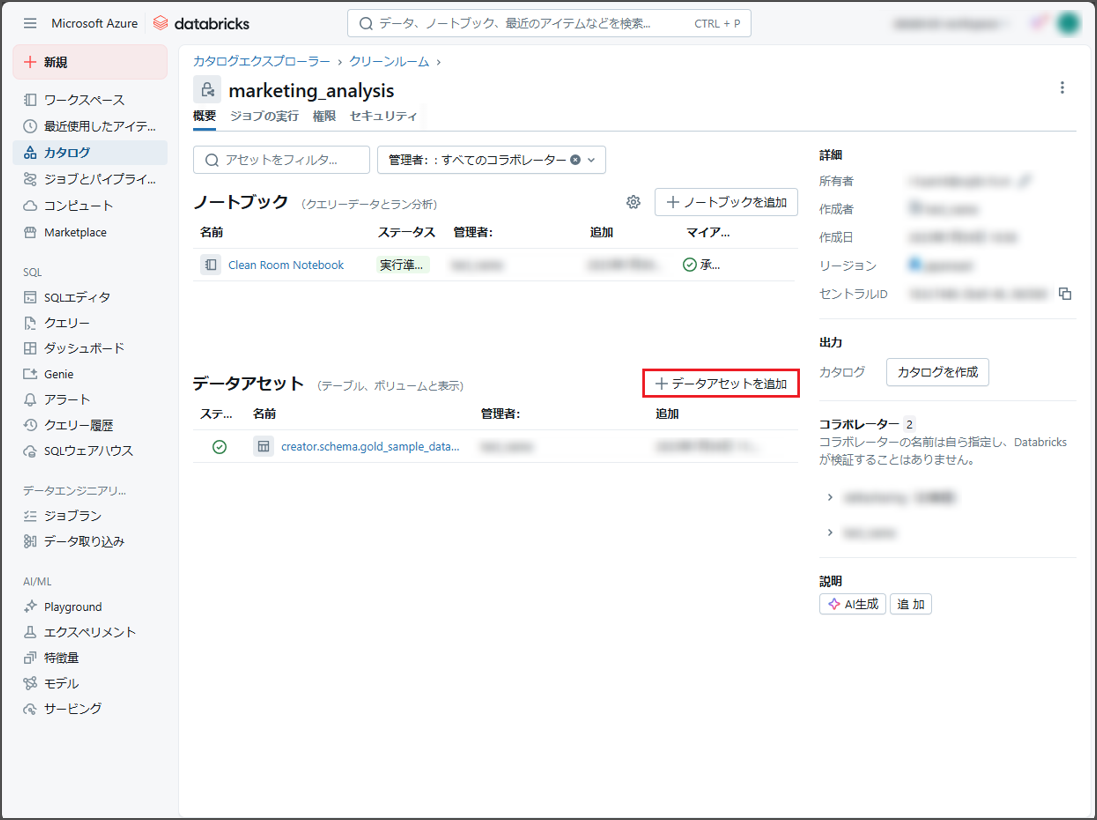This screenshot has width=1097, height=820.
Task: Switch to the セキュリティ tab
Action: tap(383, 116)
